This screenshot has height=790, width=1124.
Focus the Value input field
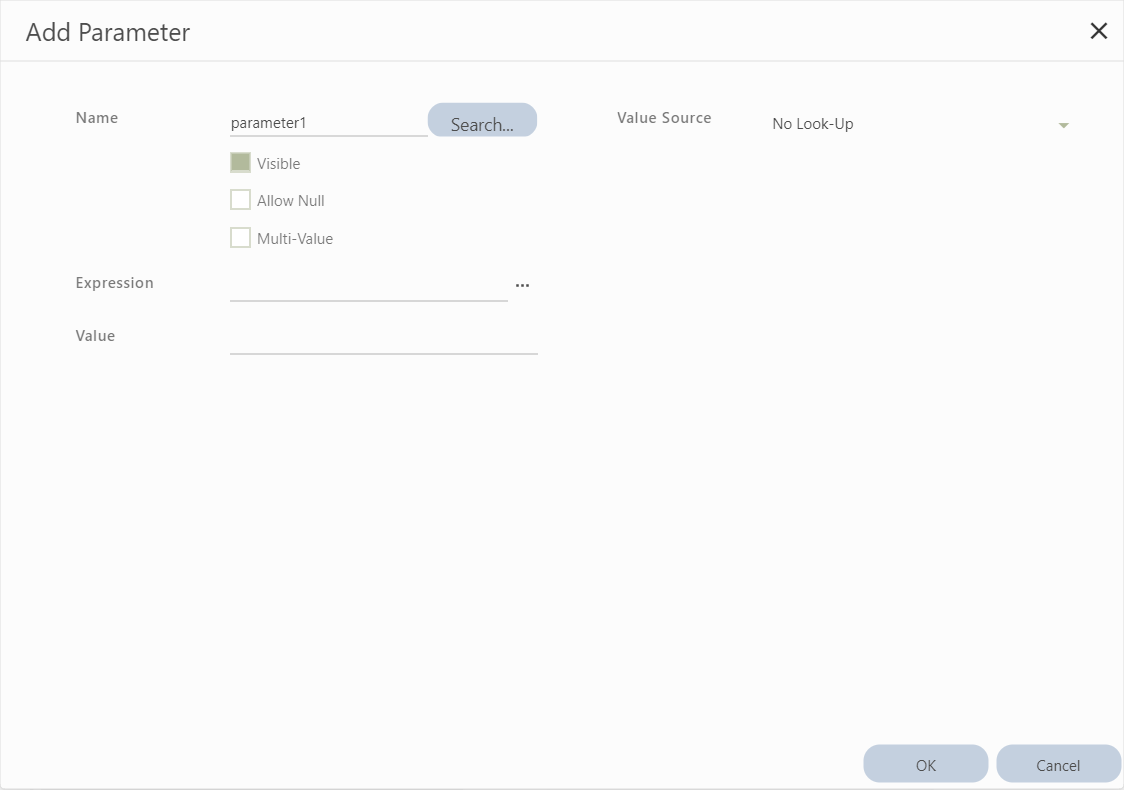pos(383,346)
